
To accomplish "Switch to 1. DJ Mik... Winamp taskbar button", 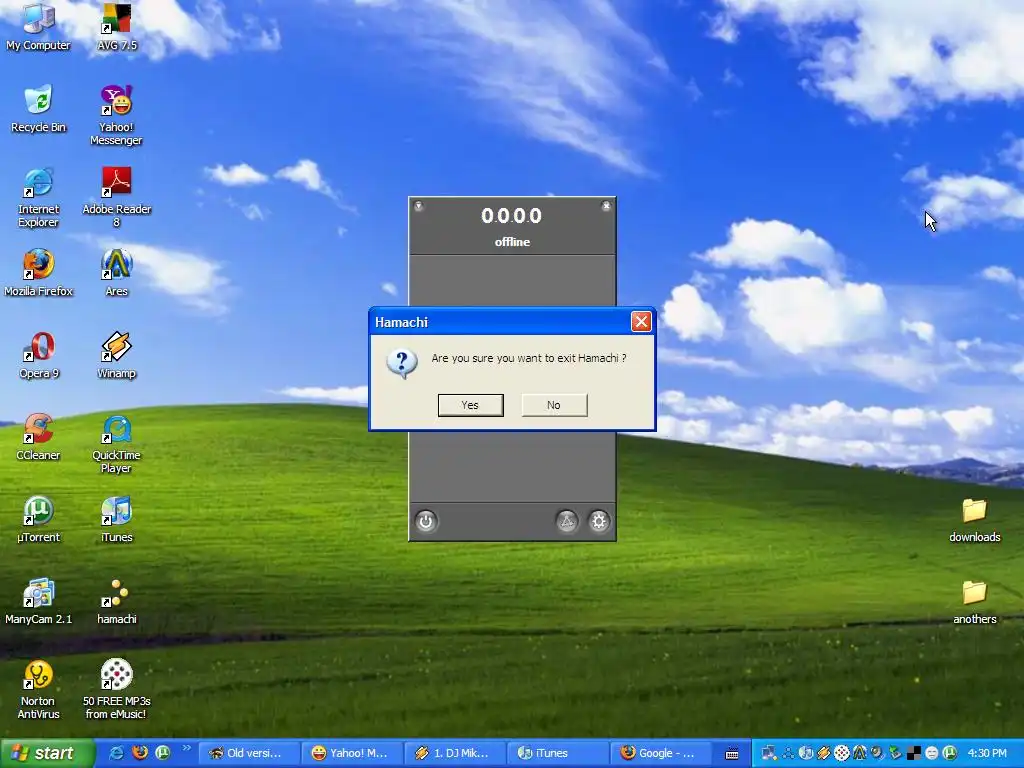I will tap(456, 753).
